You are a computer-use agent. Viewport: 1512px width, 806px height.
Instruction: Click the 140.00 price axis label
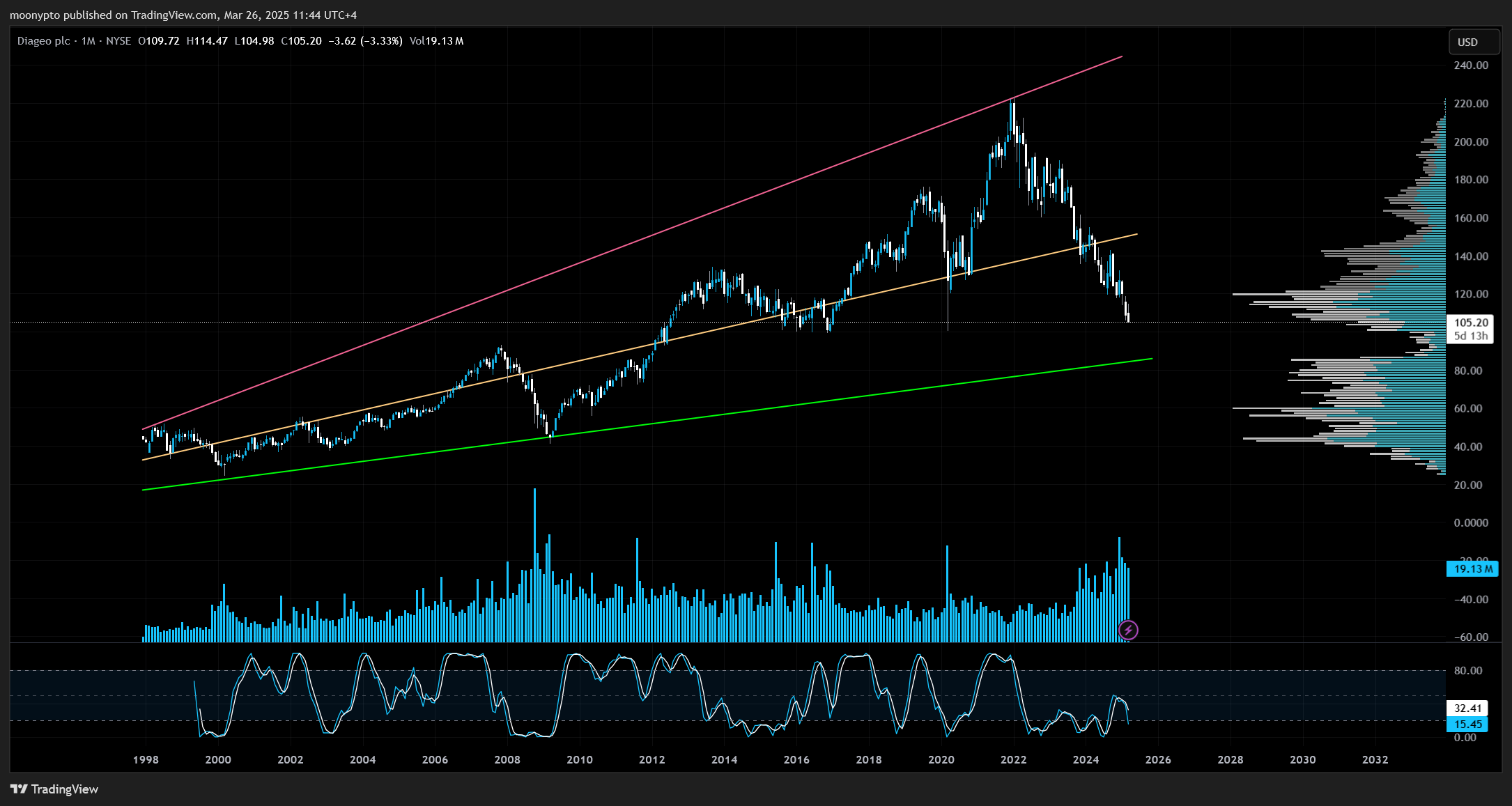[1471, 256]
